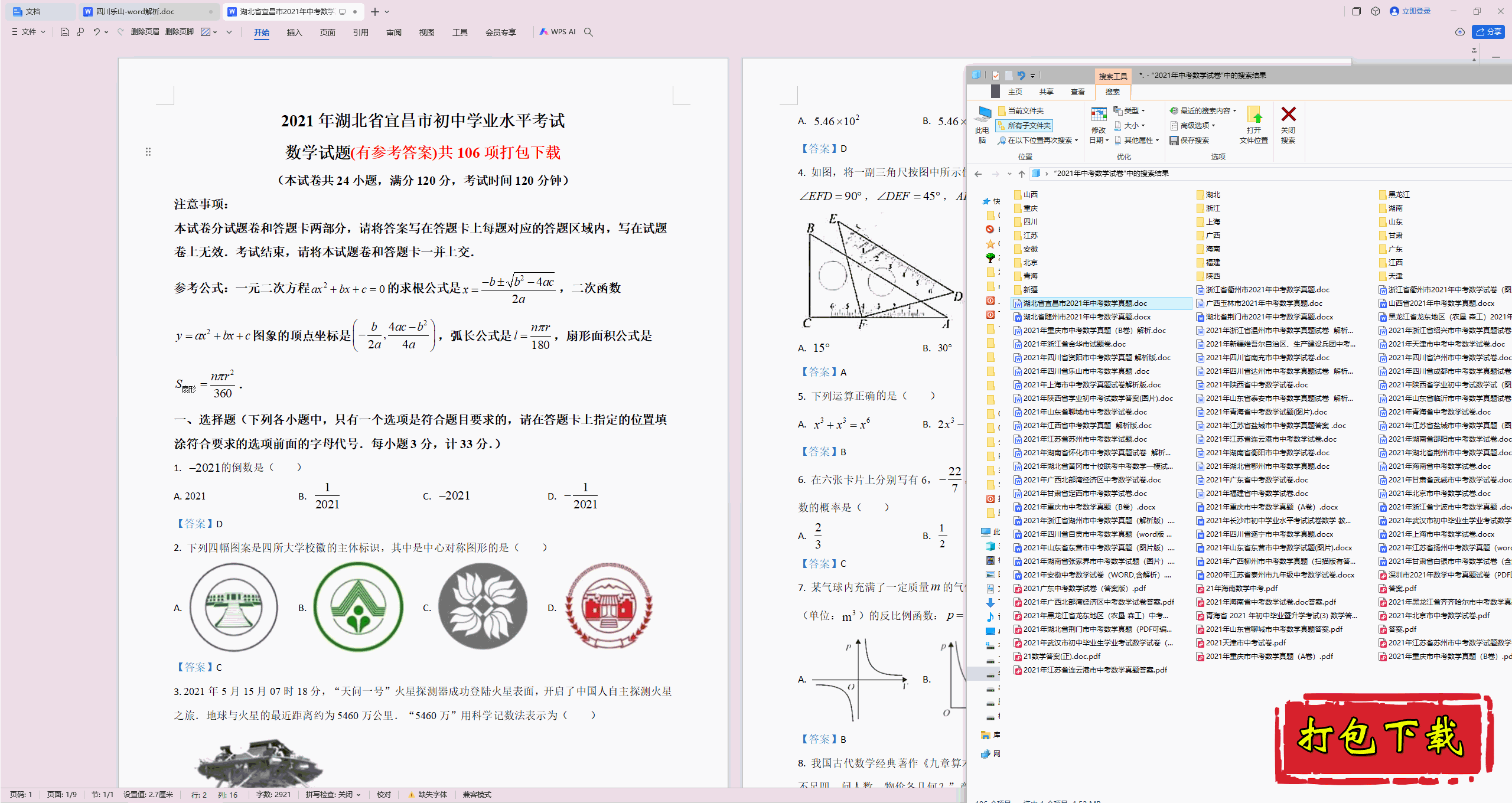Select file 21年海南数学中考.pdf
This screenshot has height=803, width=1512.
coord(1237,589)
